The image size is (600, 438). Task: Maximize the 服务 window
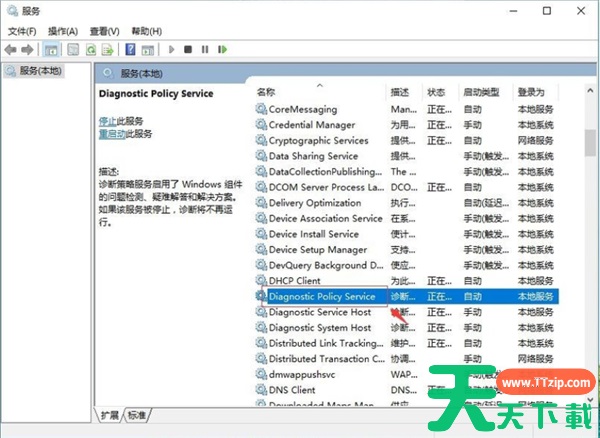click(x=547, y=11)
